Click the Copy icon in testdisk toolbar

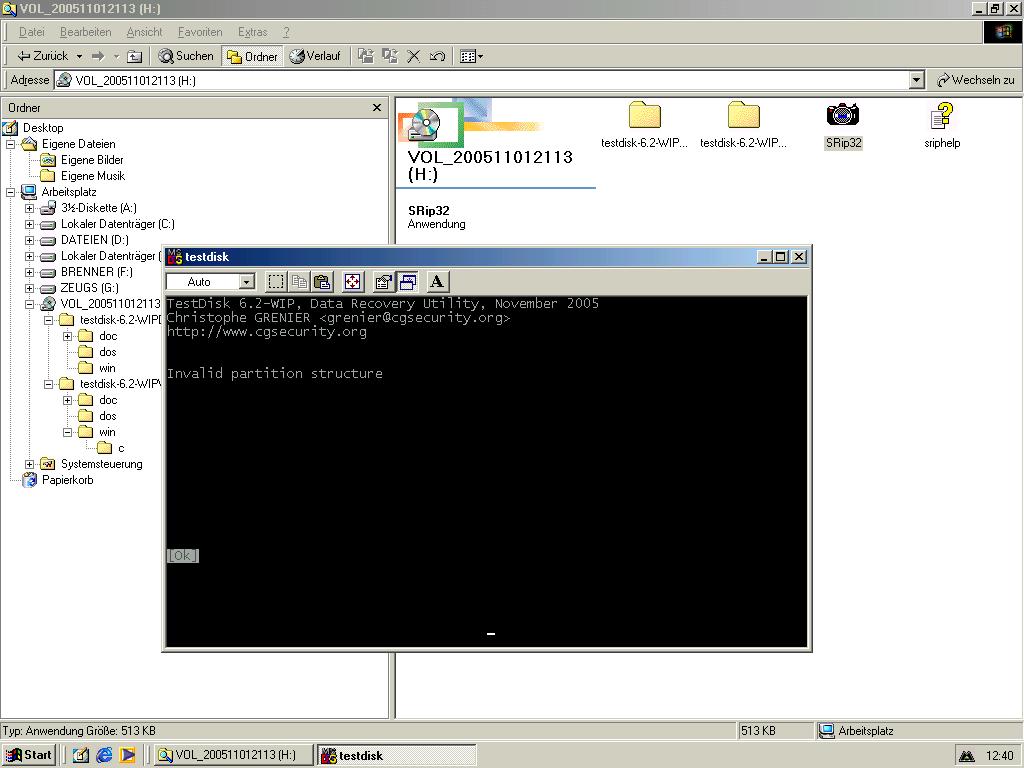pyautogui.click(x=299, y=282)
